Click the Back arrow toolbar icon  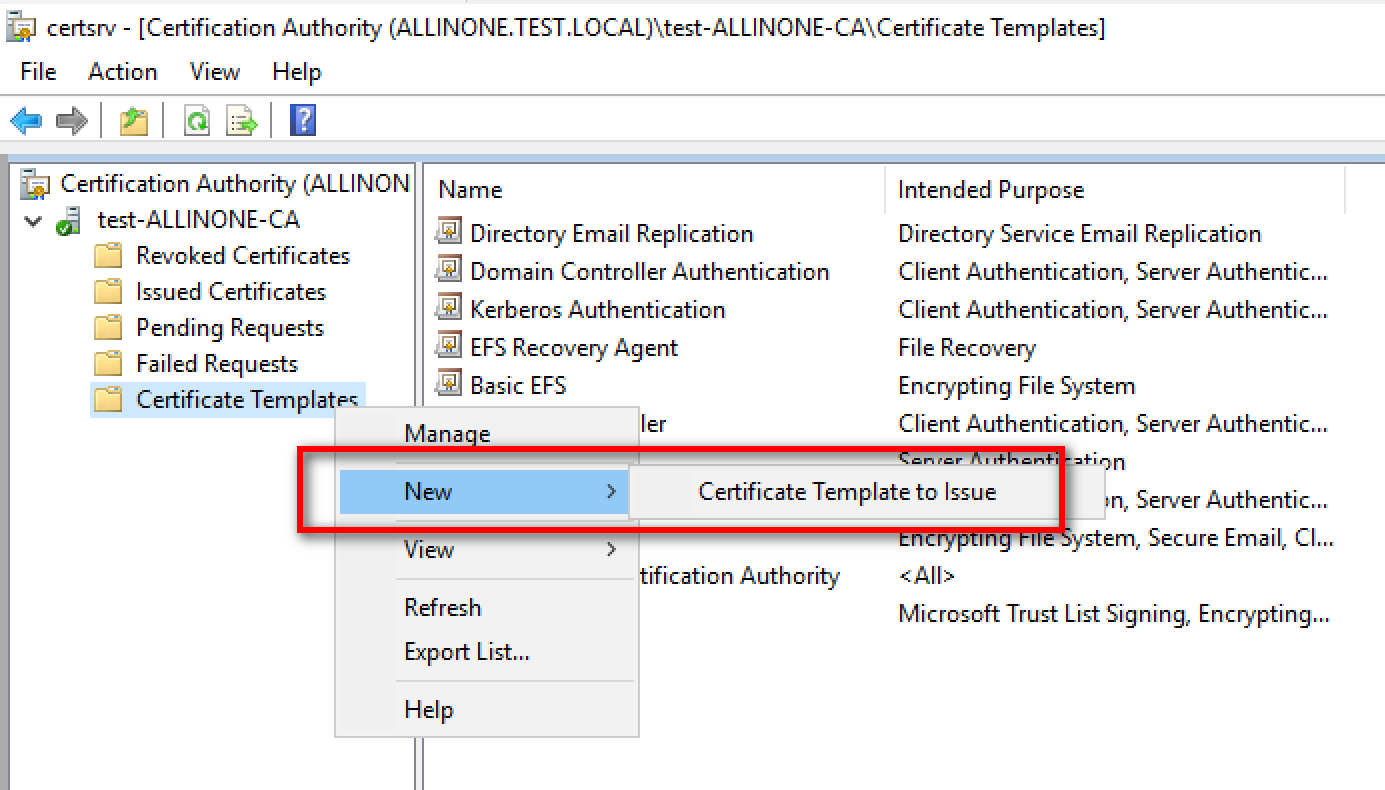[25, 122]
